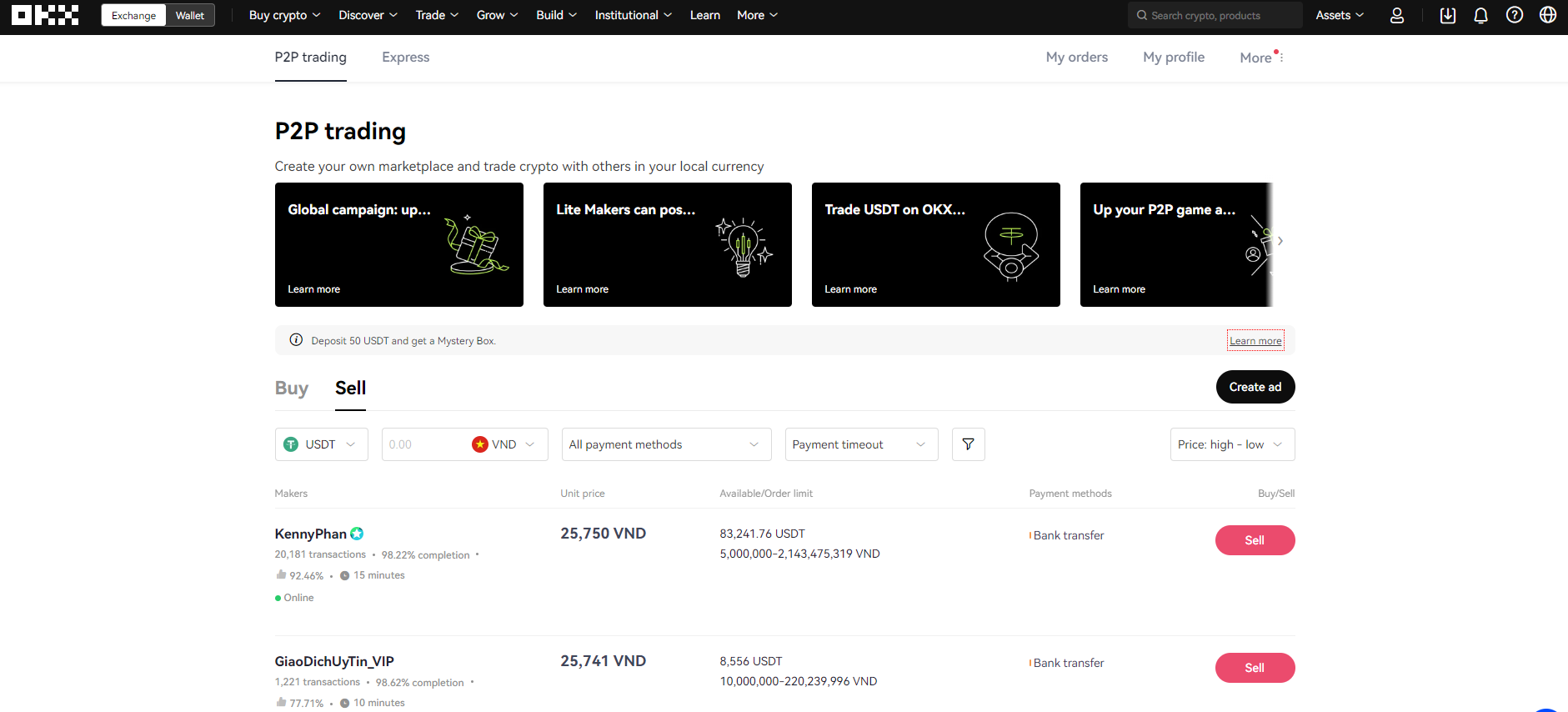This screenshot has height=712, width=1568.
Task: Open the P2P More options menu
Action: pyautogui.click(x=1261, y=57)
